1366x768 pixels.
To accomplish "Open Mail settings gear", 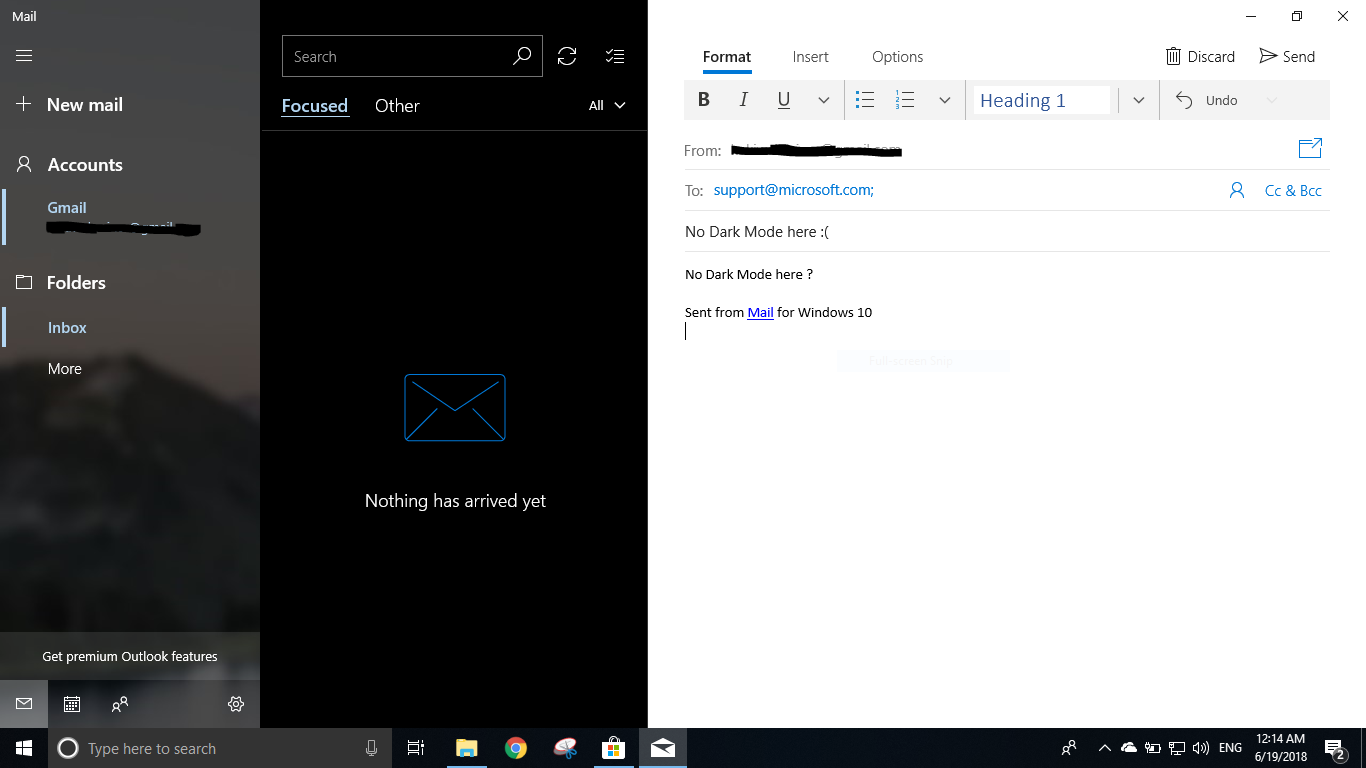I will pyautogui.click(x=236, y=704).
